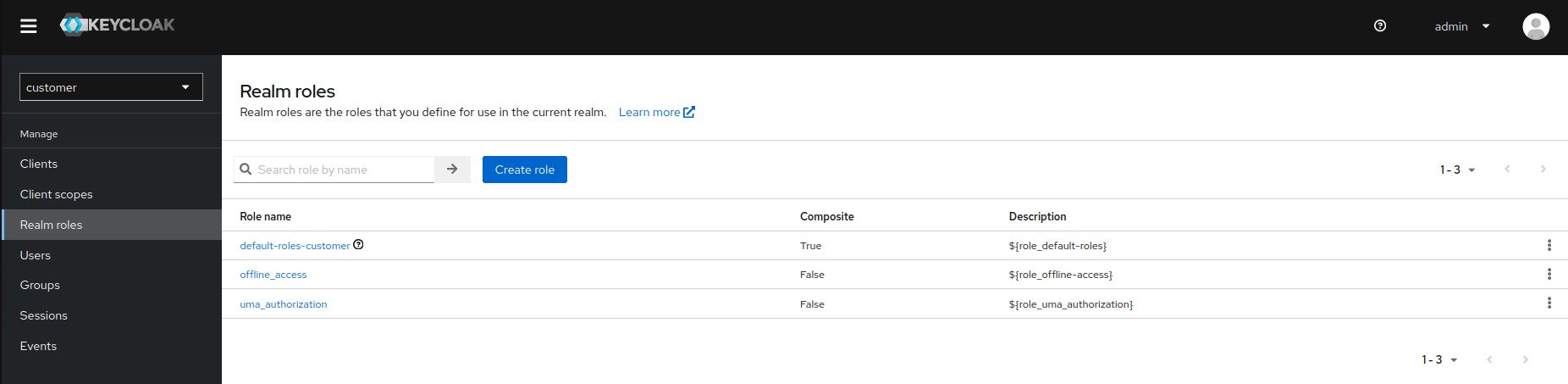
Task: Click the Create role button
Action: (524, 170)
